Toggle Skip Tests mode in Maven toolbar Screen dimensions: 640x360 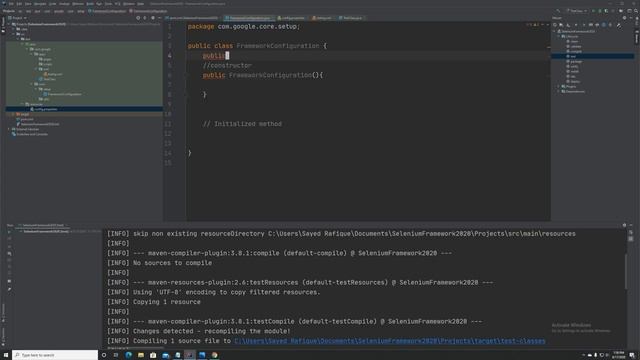tap(604, 24)
